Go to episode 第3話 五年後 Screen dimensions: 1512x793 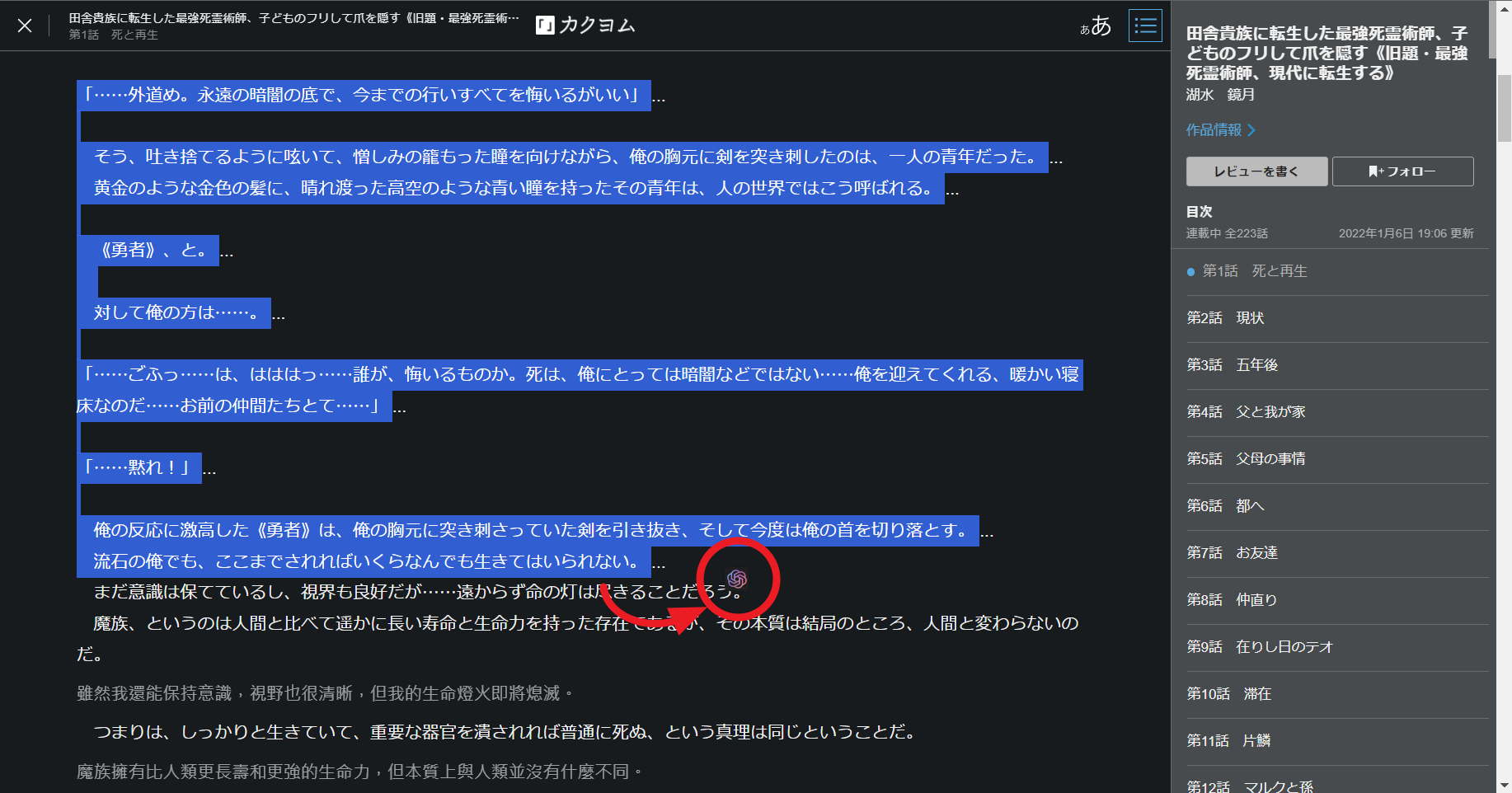(1232, 365)
